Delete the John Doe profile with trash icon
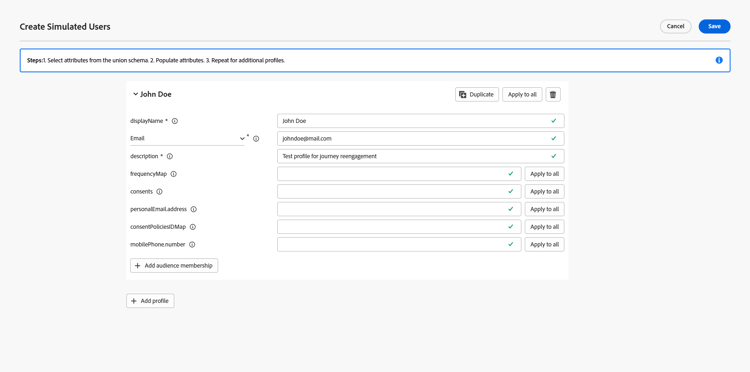750x372 pixels. coord(553,95)
